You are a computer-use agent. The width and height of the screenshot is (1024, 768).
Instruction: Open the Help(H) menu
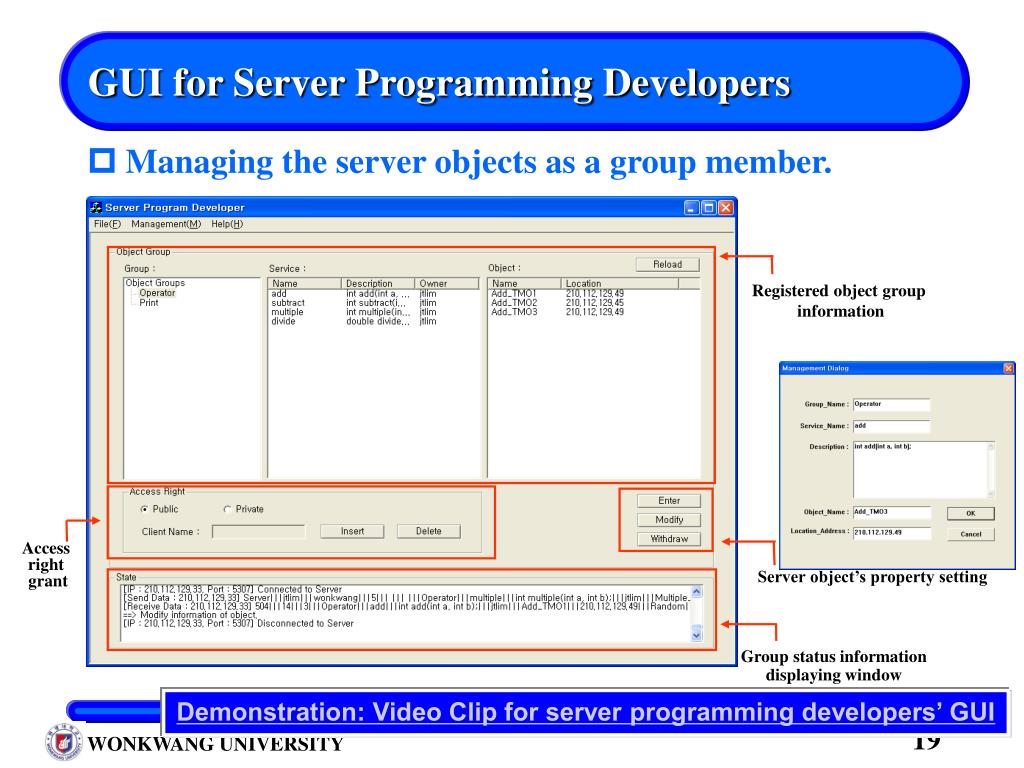click(x=227, y=224)
